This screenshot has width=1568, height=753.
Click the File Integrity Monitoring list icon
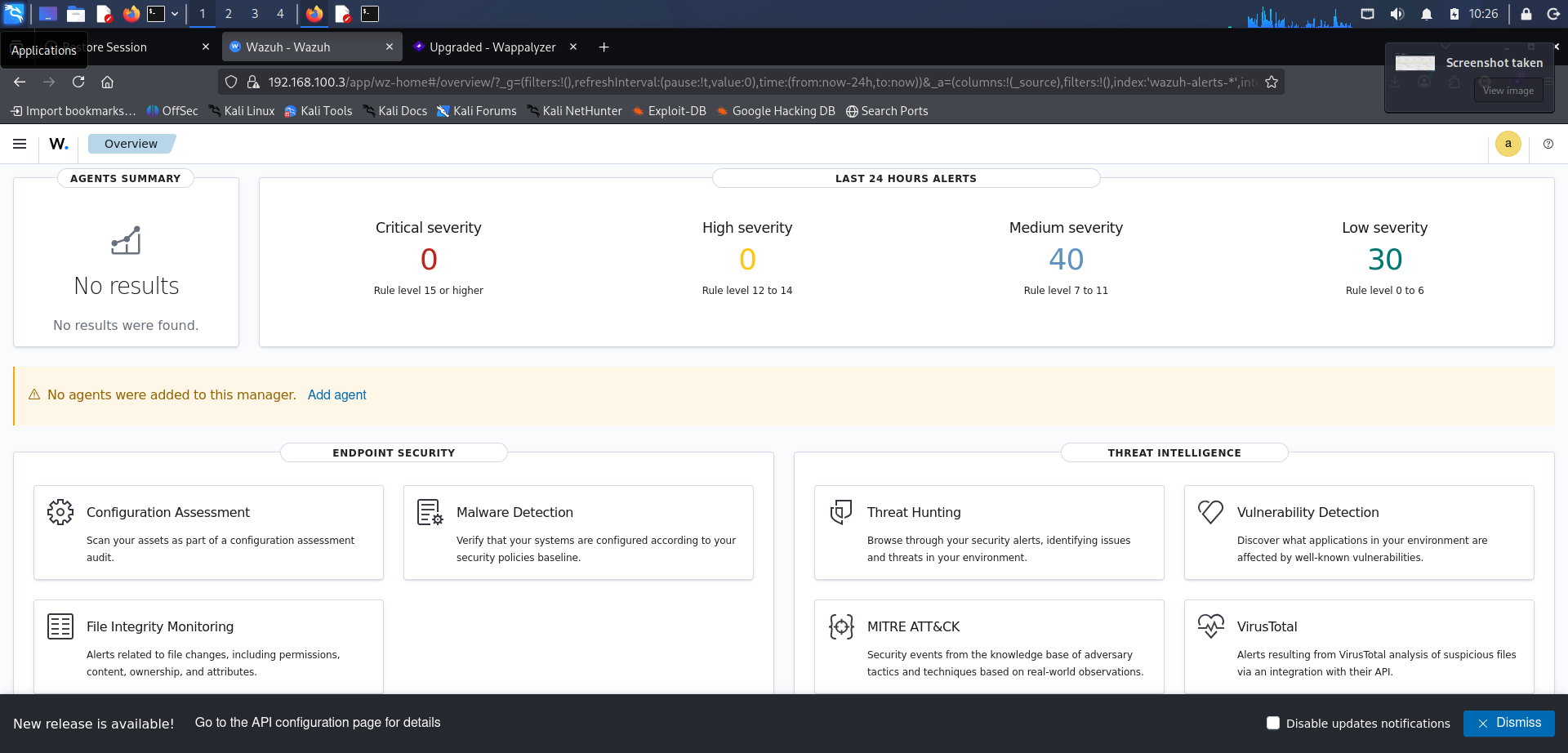(60, 626)
